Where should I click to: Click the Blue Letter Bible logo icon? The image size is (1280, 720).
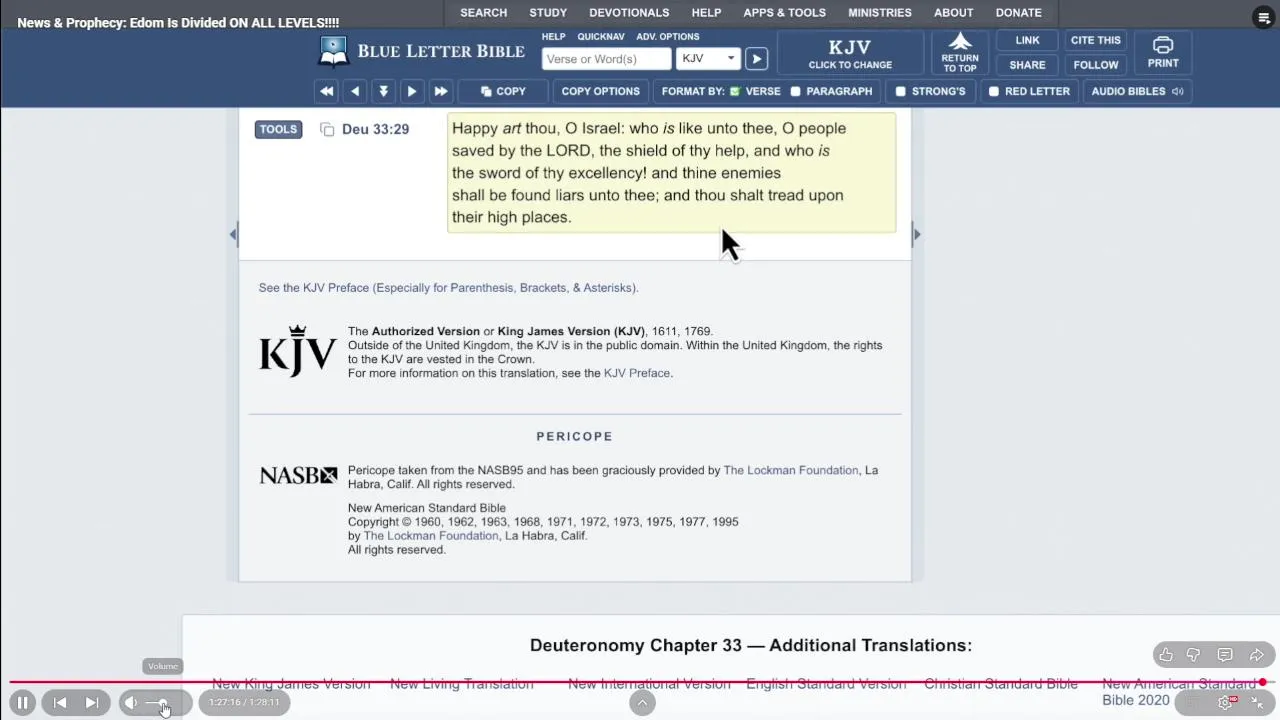[x=334, y=50]
